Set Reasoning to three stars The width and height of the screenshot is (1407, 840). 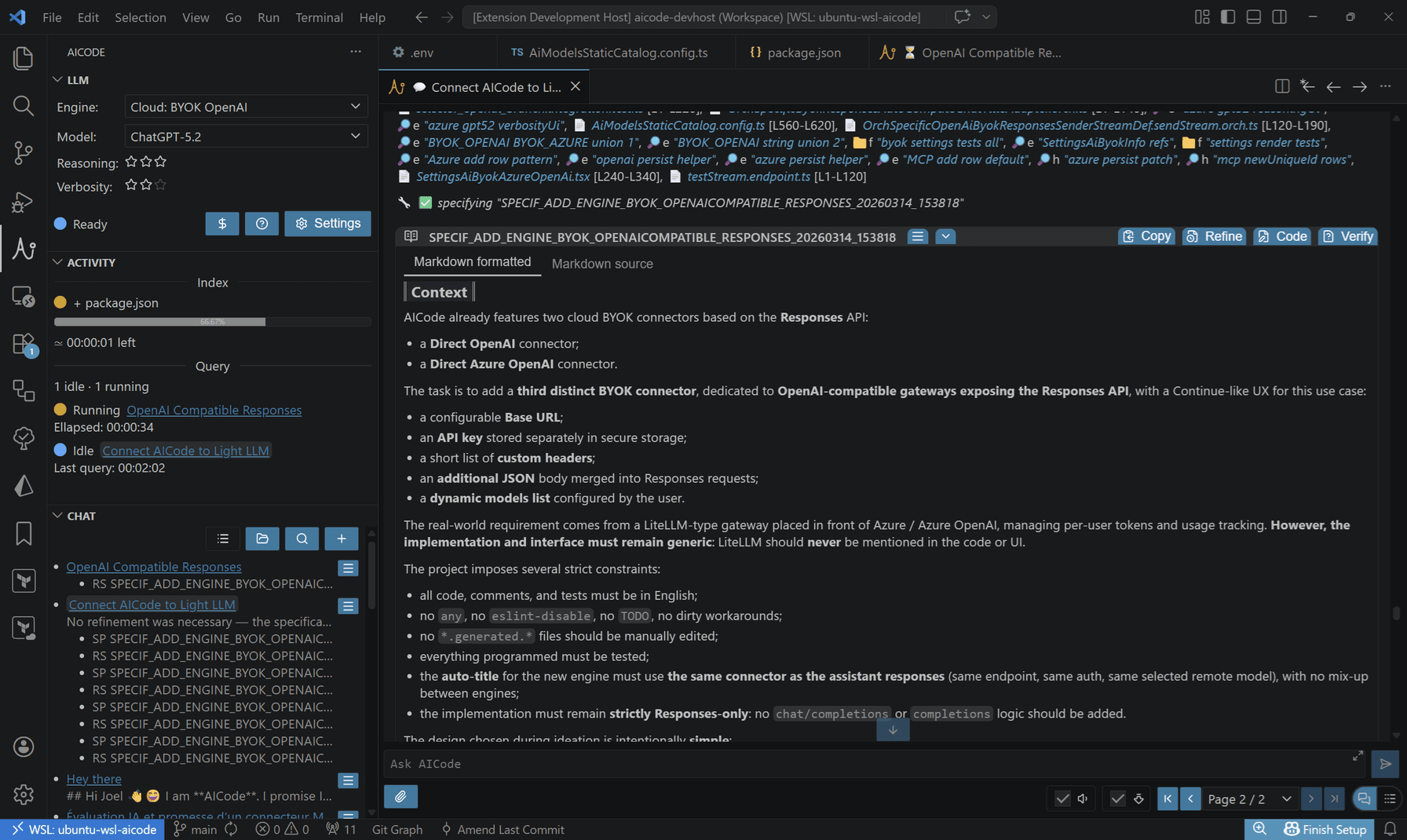point(160,162)
